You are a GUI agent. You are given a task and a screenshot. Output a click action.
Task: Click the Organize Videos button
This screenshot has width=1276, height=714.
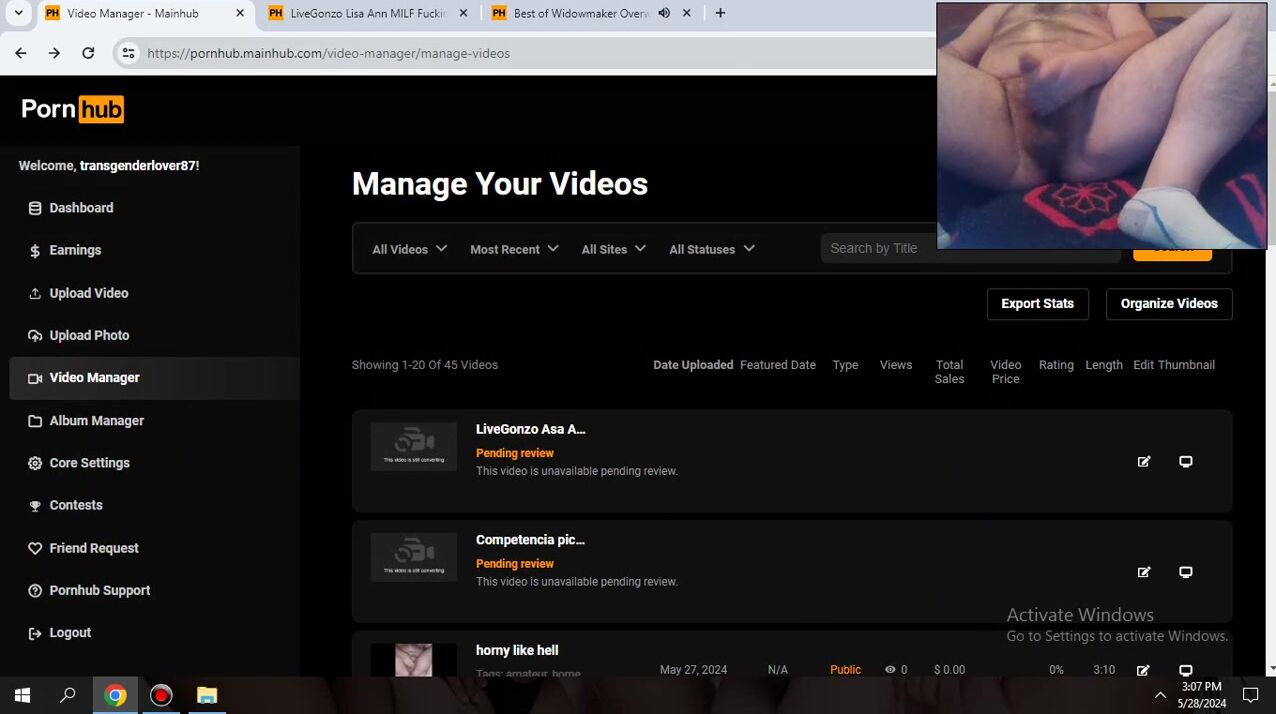click(1168, 304)
